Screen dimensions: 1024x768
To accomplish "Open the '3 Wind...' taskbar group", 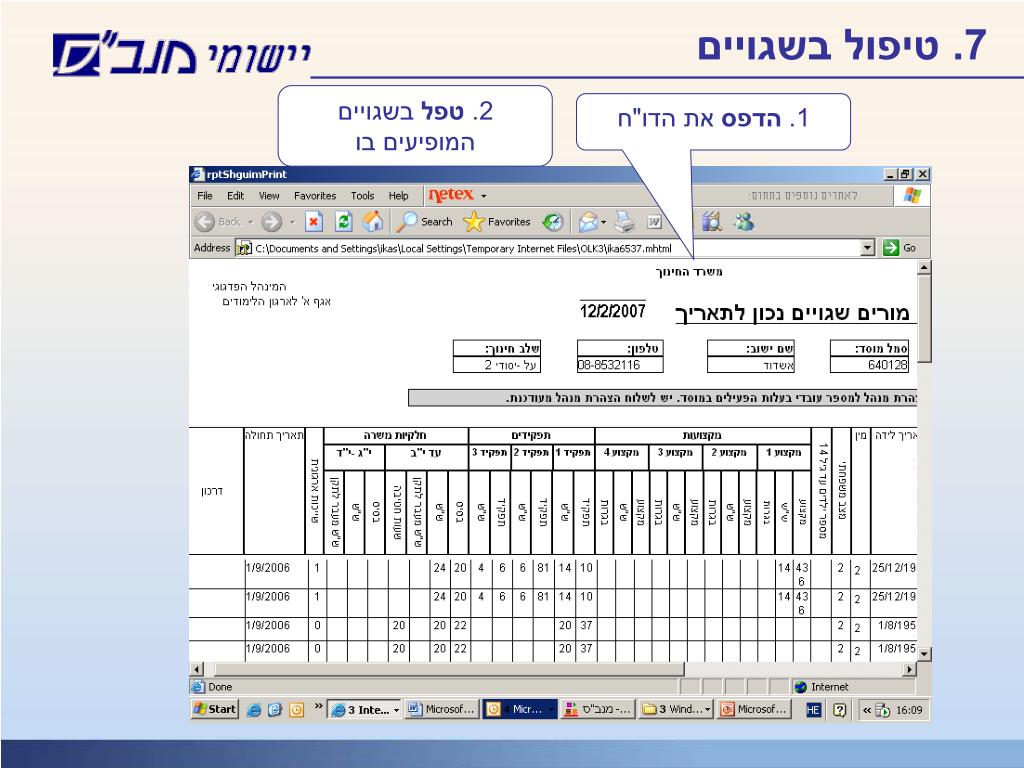I will 677,709.
